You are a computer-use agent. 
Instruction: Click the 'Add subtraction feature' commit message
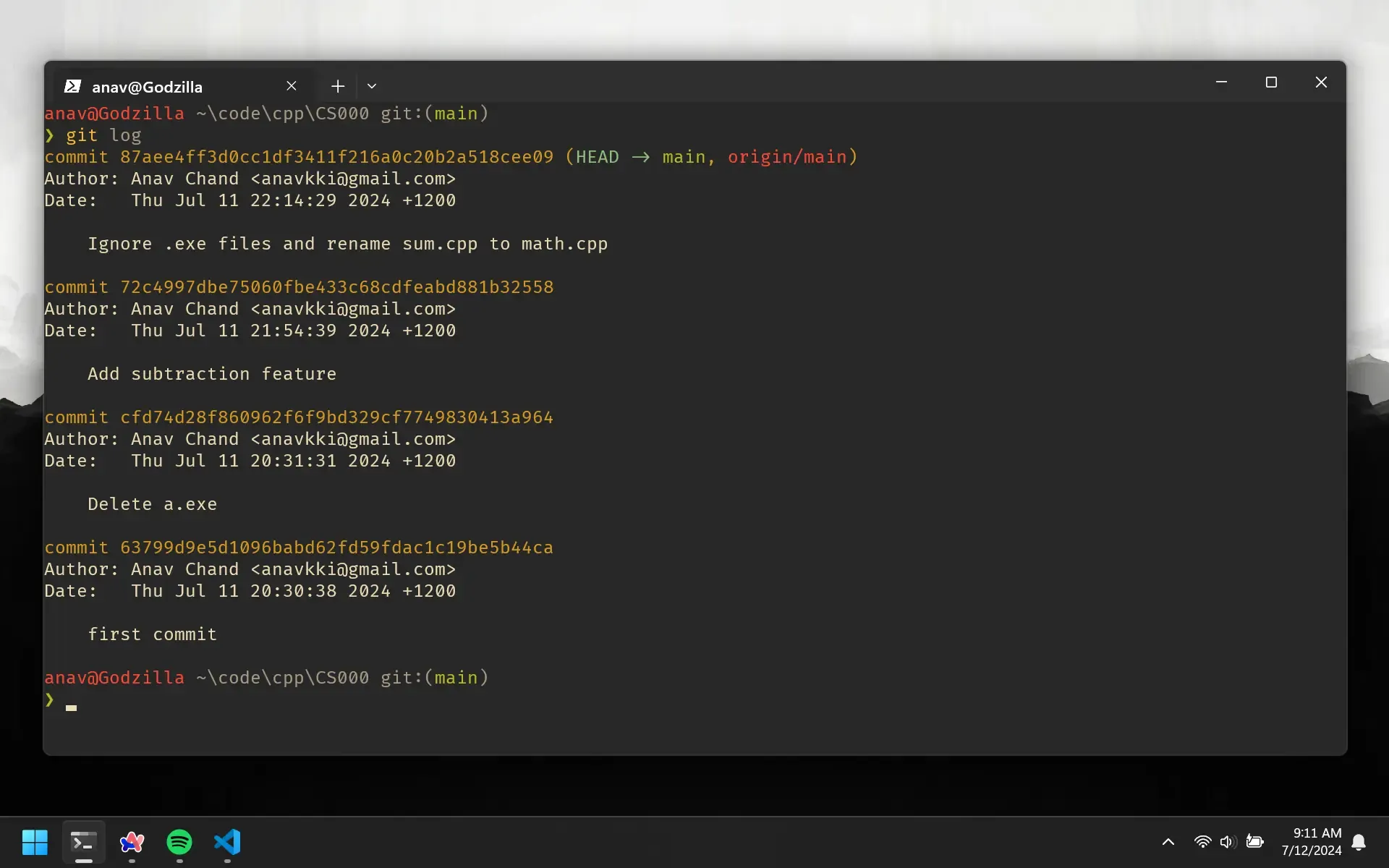click(212, 374)
